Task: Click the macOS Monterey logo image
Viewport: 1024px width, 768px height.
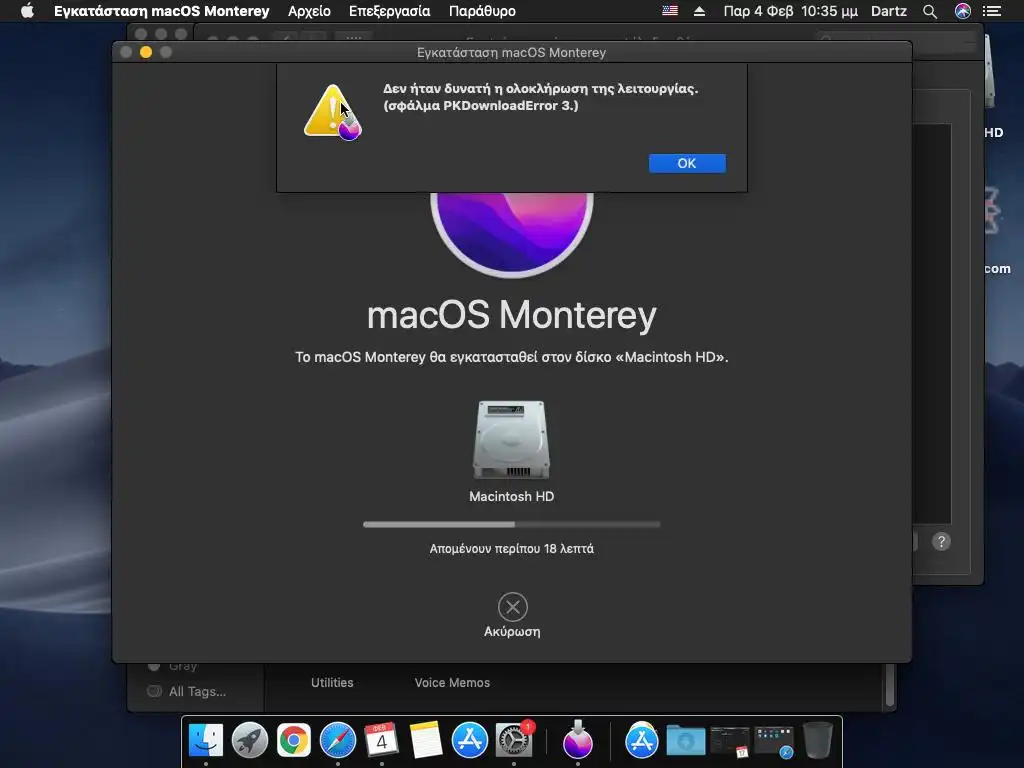Action: pos(511,234)
